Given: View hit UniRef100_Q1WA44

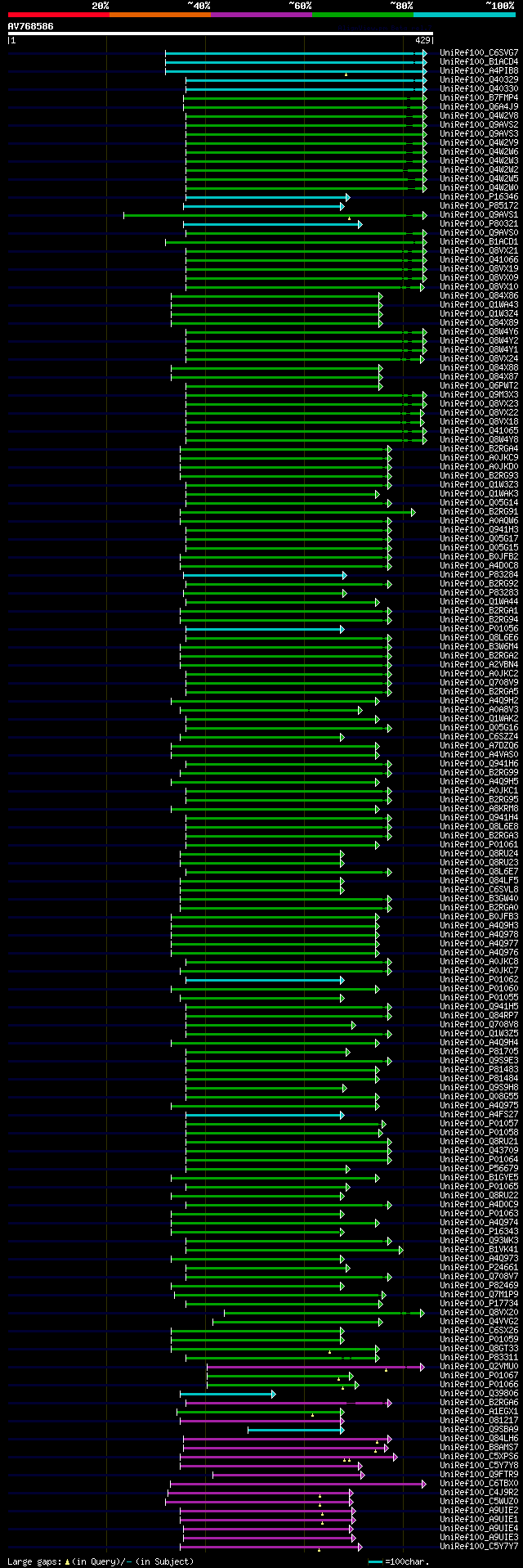Looking at the screenshot, I should [x=479, y=601].
